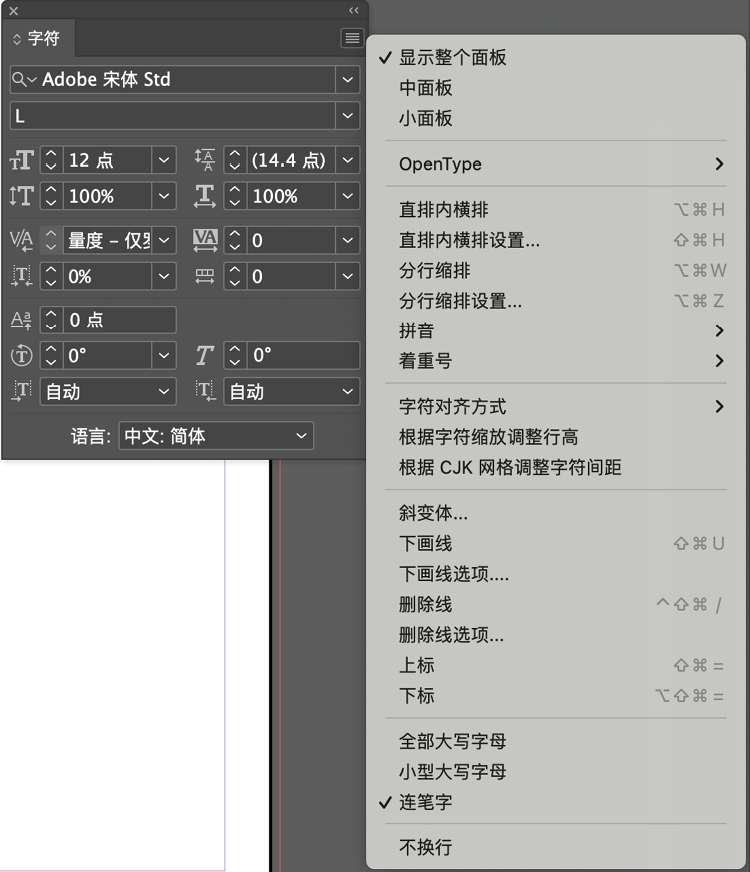Screen dimensions: 750x872
Task: Click the leading icon
Action: [x=204, y=160]
